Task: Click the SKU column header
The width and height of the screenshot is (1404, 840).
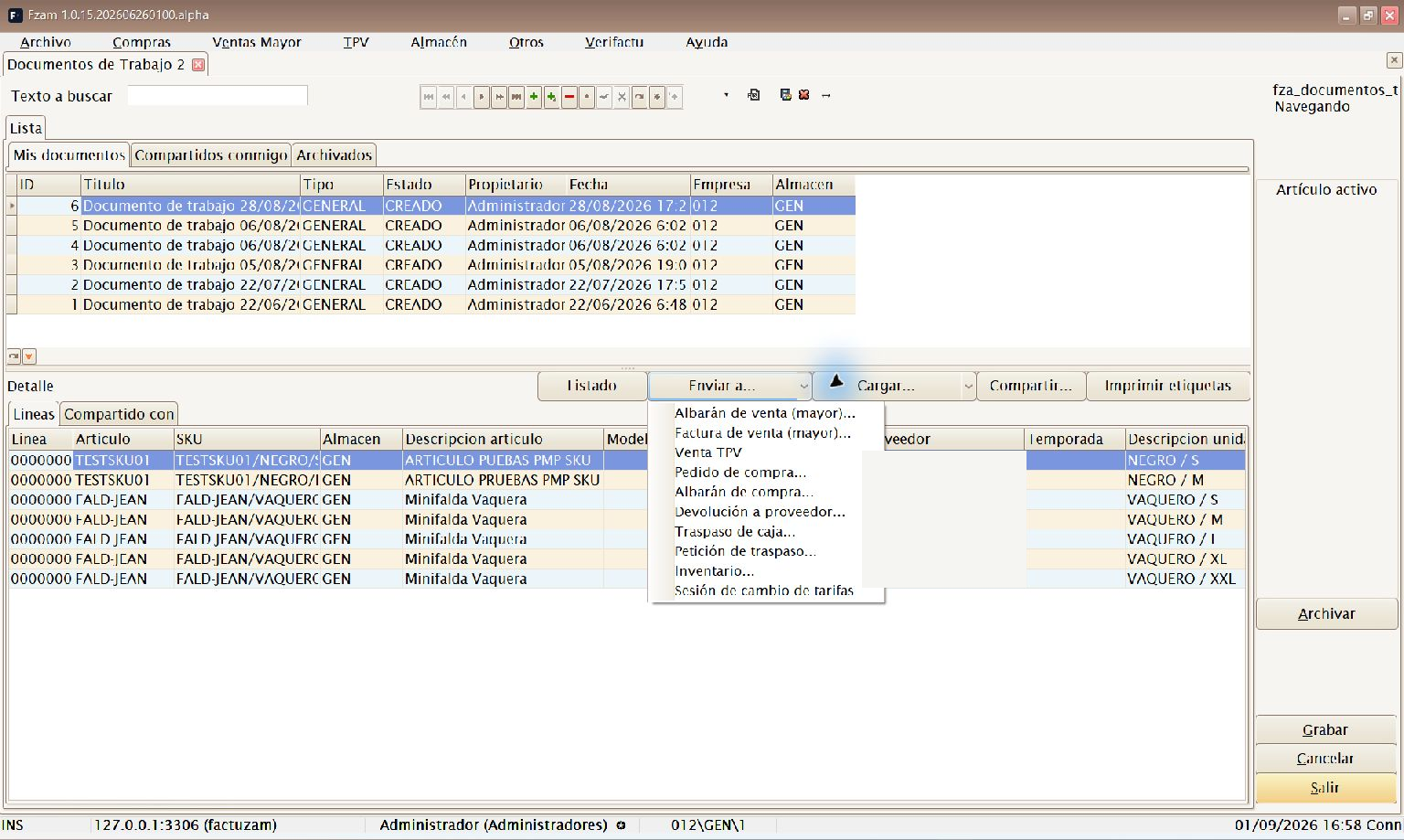Action: pyautogui.click(x=247, y=440)
